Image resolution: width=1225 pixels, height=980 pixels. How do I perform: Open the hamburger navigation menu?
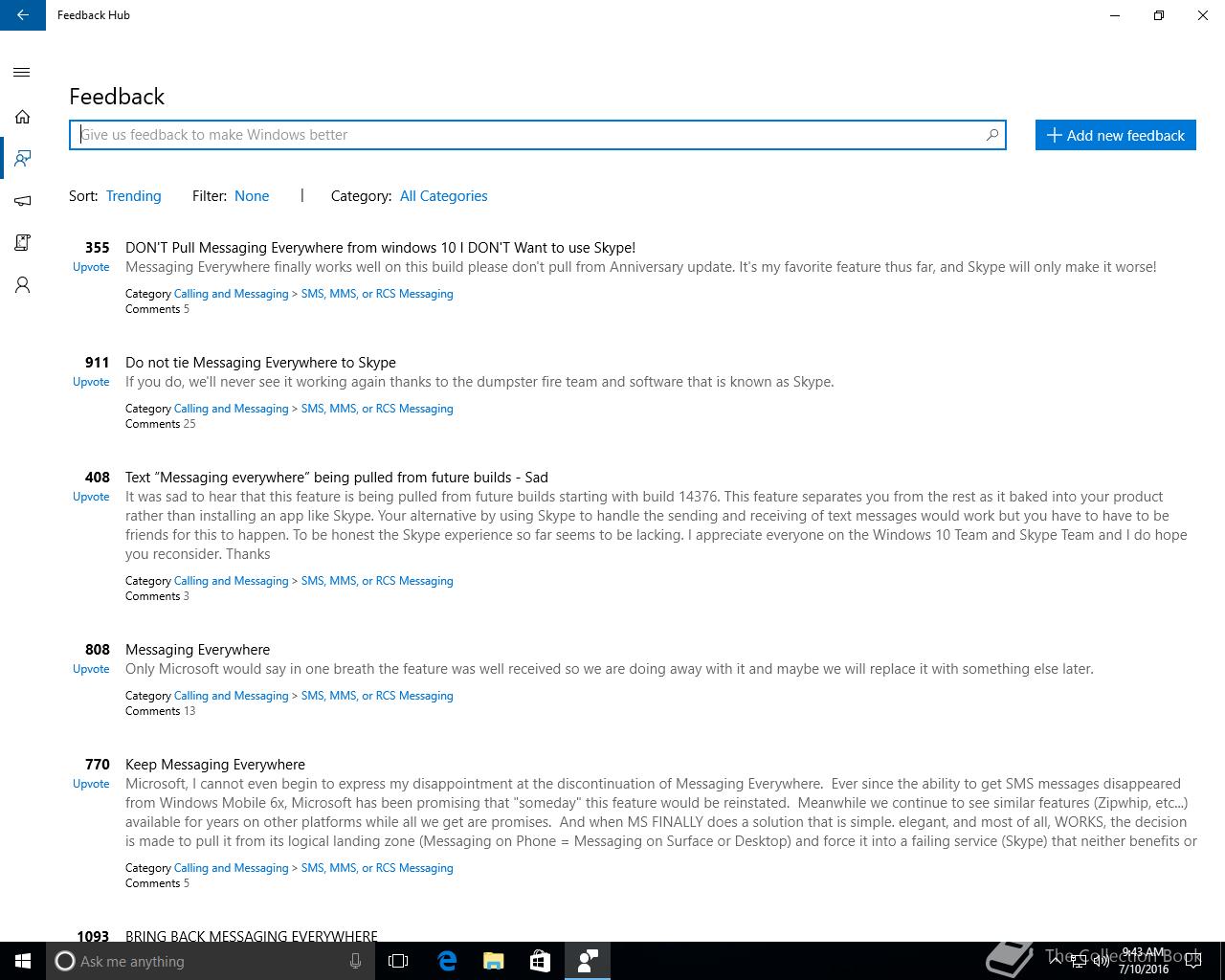click(22, 73)
